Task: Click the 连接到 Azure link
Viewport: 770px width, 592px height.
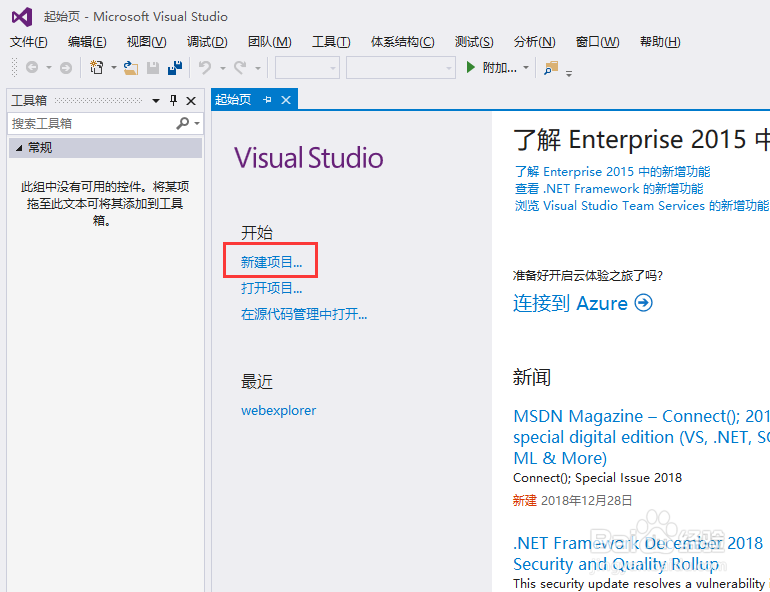Action: (x=570, y=303)
